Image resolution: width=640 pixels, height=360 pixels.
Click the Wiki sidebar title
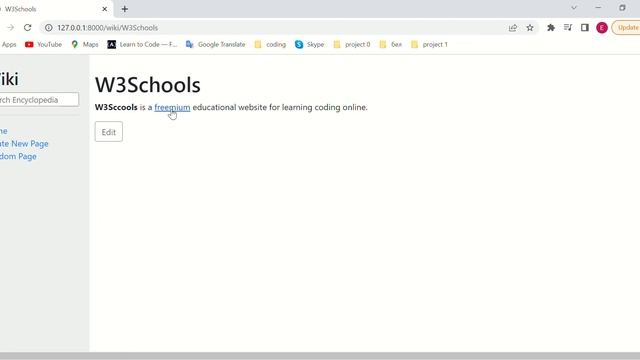(9, 79)
